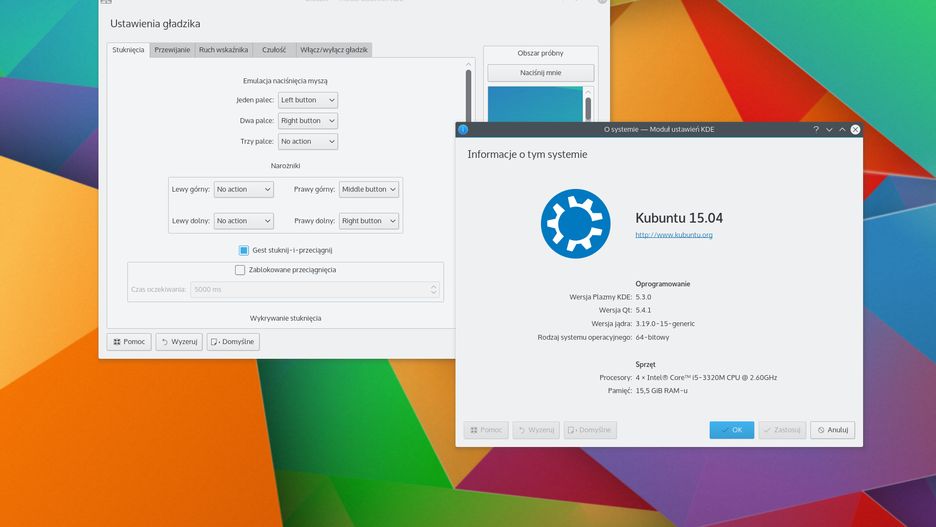
Task: Click the Emulacja naciśnięcia myszą label
Action: (x=285, y=81)
